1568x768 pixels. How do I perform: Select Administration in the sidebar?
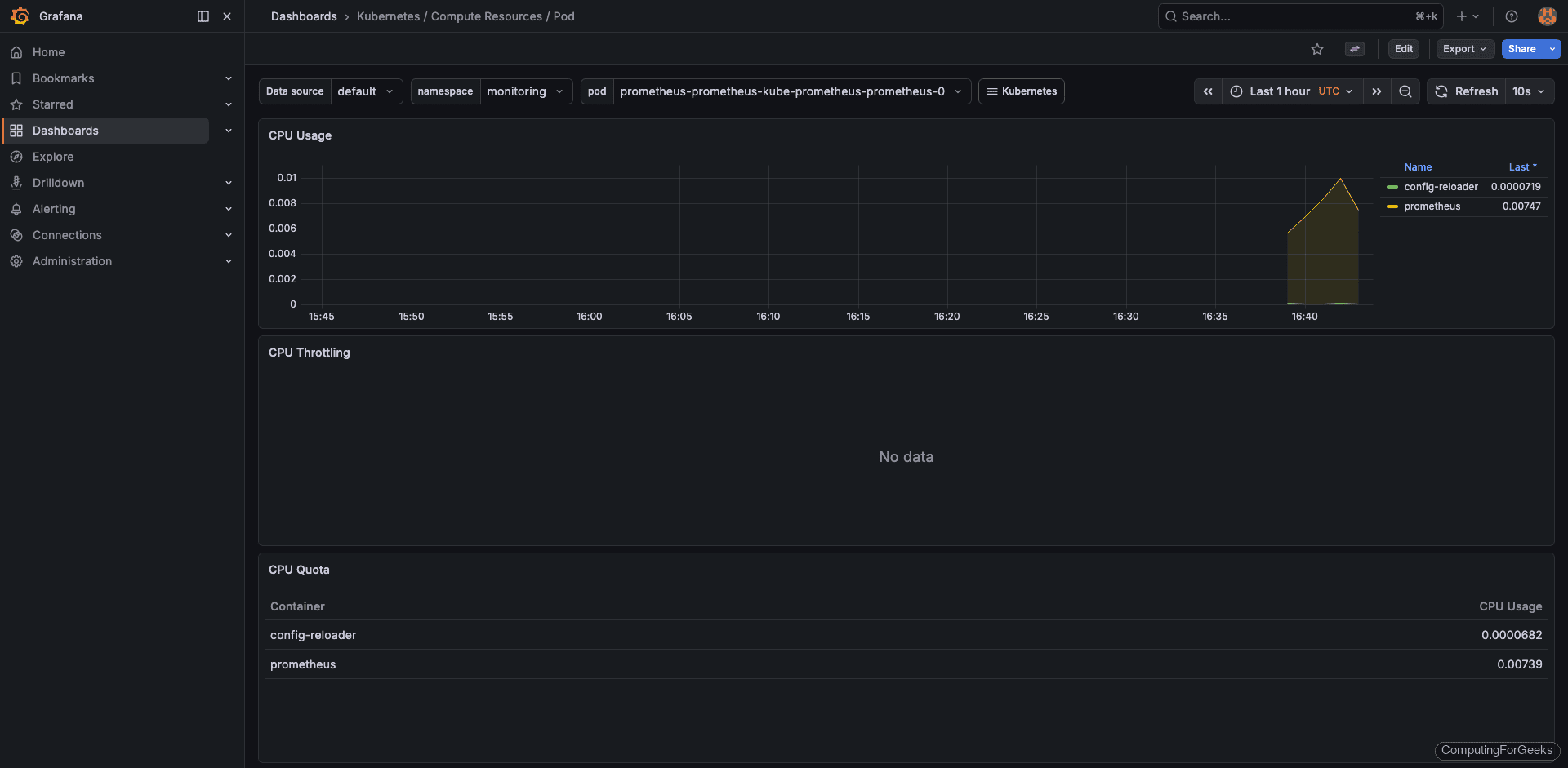coord(72,261)
